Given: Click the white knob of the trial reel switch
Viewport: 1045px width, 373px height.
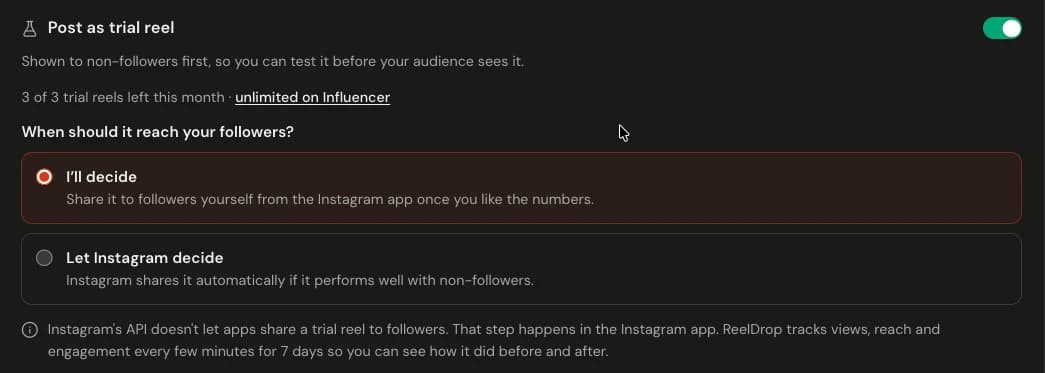Looking at the screenshot, I should 1011,28.
